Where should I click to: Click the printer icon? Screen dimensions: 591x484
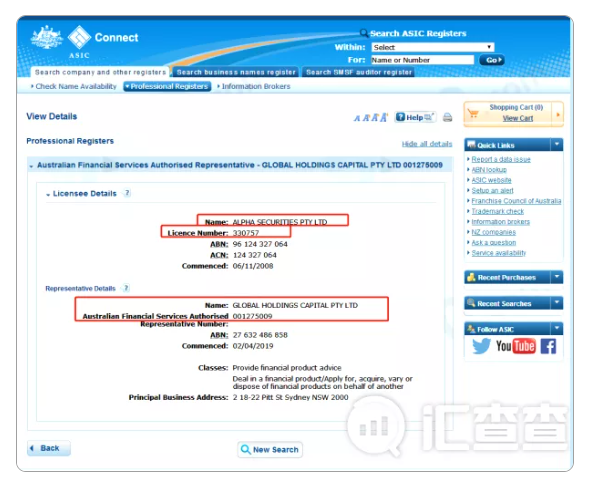pos(447,117)
